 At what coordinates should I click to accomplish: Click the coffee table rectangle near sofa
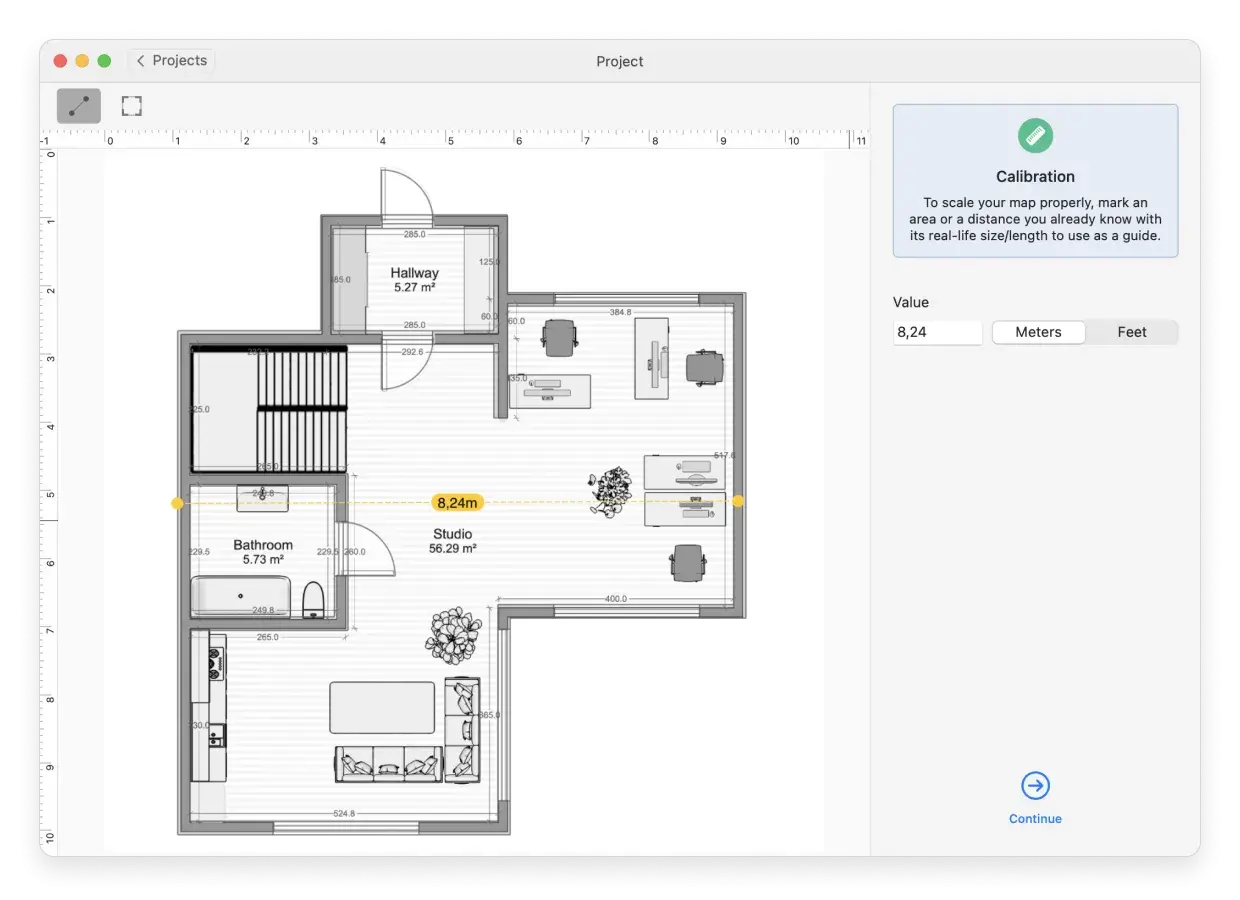pos(382,708)
